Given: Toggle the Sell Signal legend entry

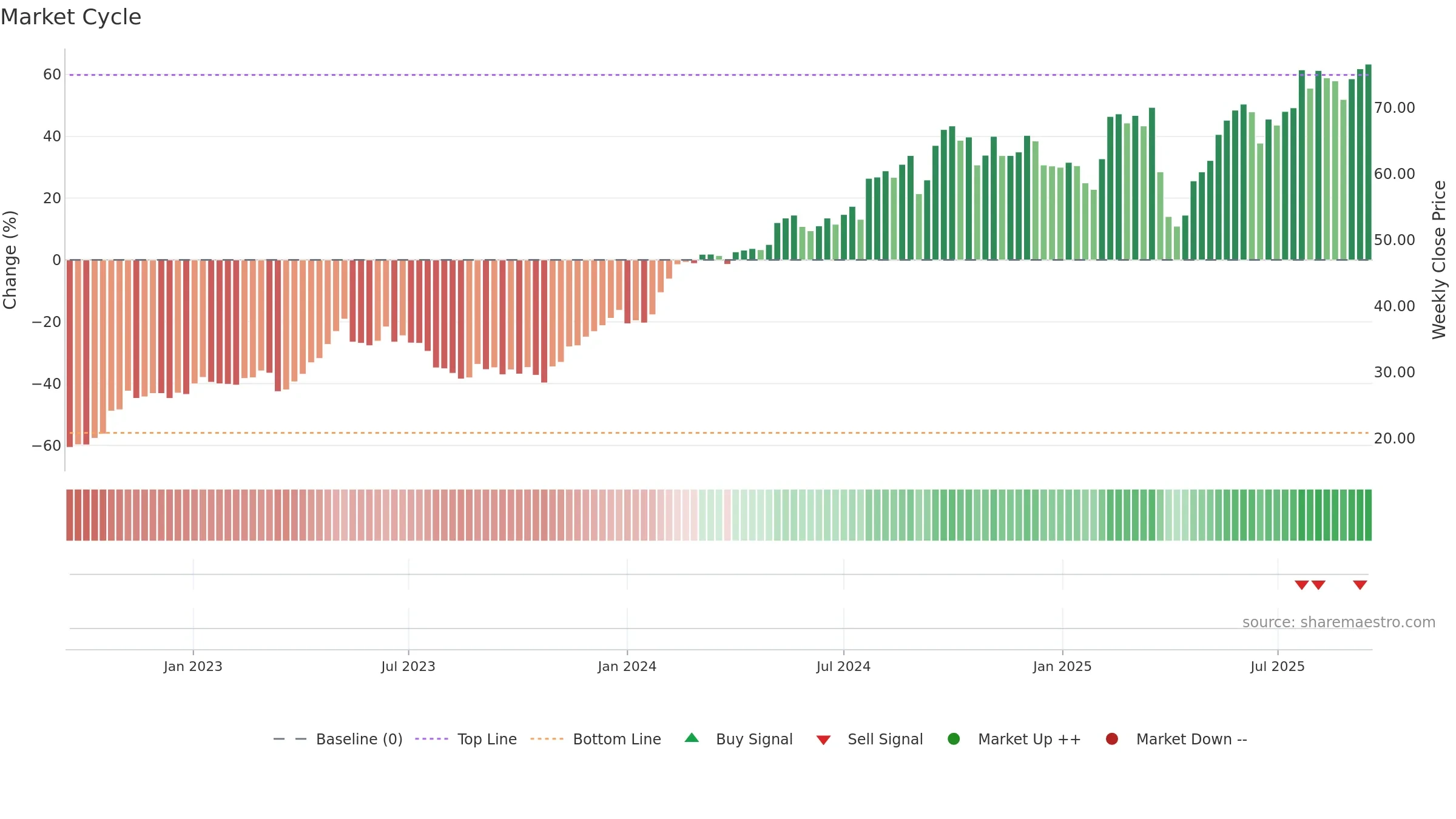Looking at the screenshot, I should (869, 739).
